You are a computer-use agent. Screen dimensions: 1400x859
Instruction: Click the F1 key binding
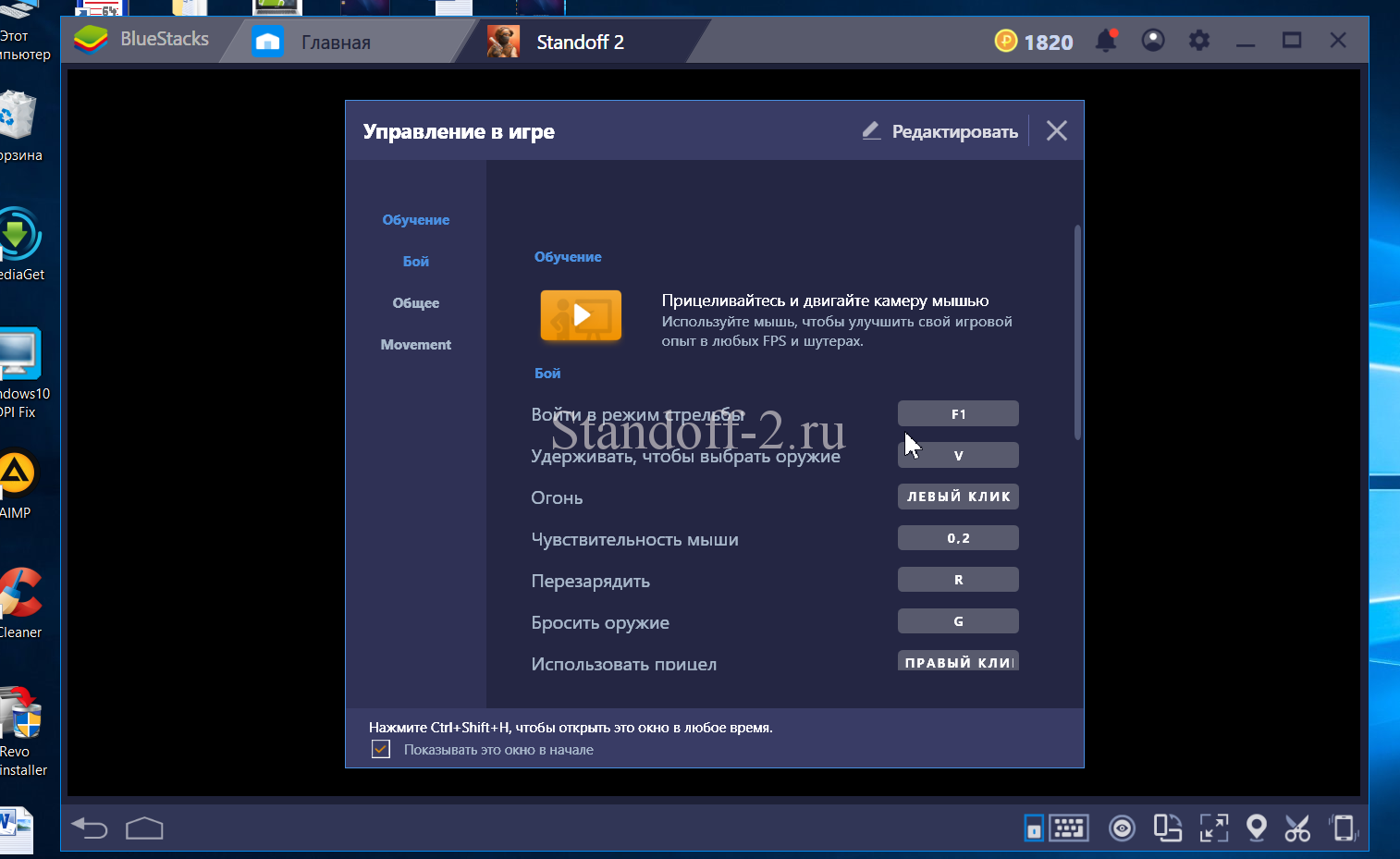[x=958, y=413]
